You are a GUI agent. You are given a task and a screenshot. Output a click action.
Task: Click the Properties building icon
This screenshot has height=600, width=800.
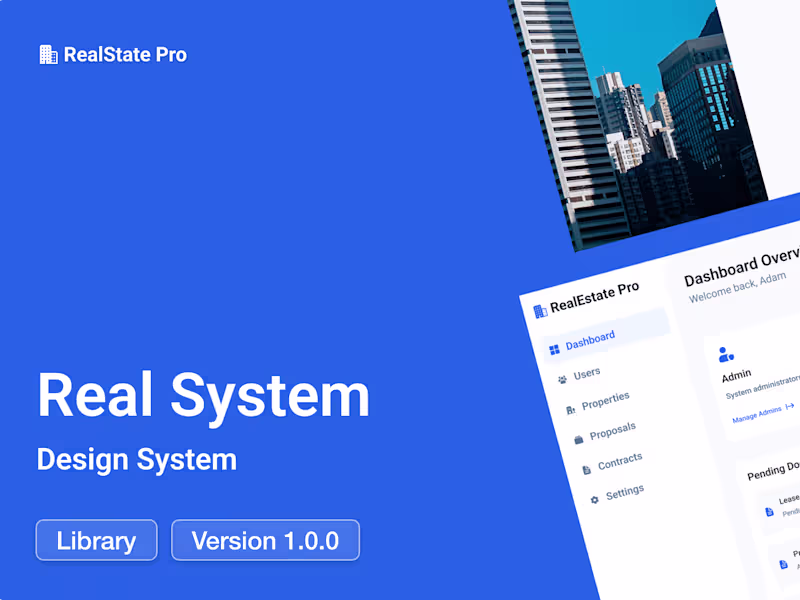point(570,410)
